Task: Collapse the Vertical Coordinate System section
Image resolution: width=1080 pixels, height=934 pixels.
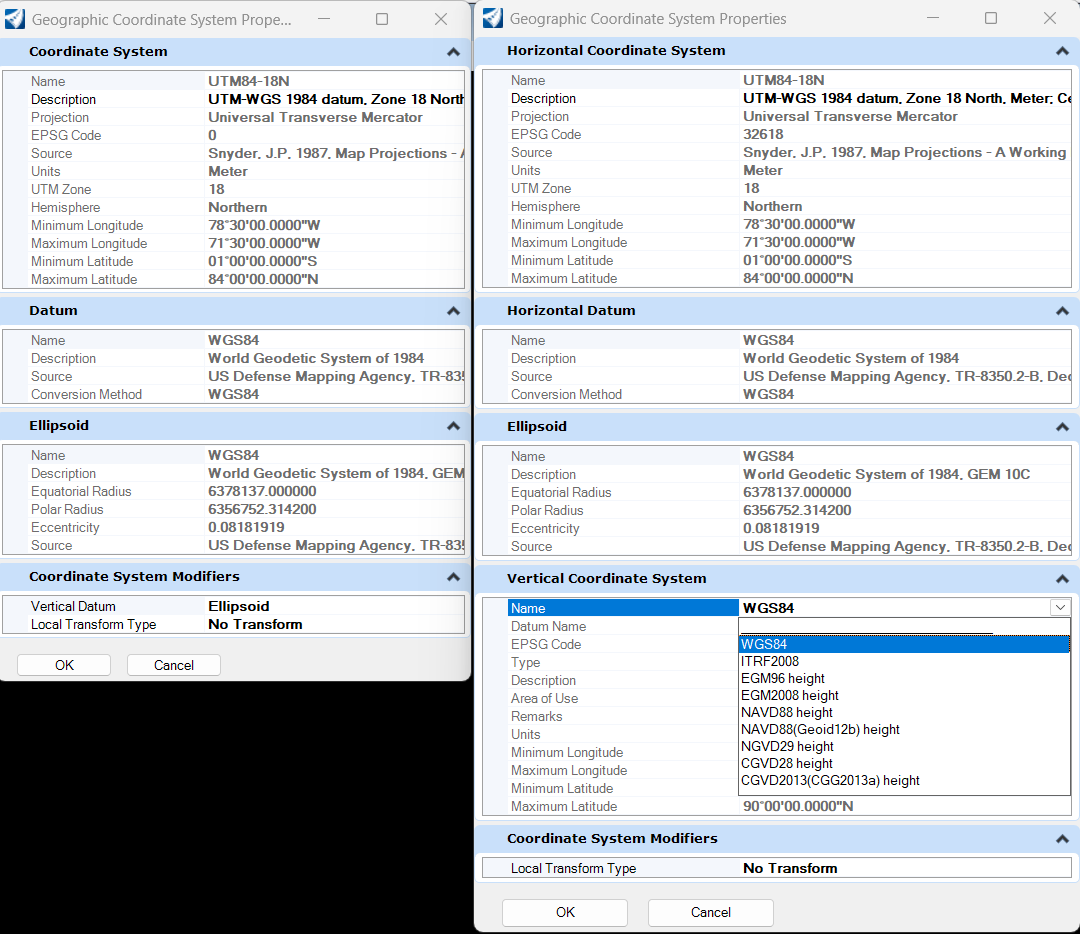Action: click(1062, 579)
